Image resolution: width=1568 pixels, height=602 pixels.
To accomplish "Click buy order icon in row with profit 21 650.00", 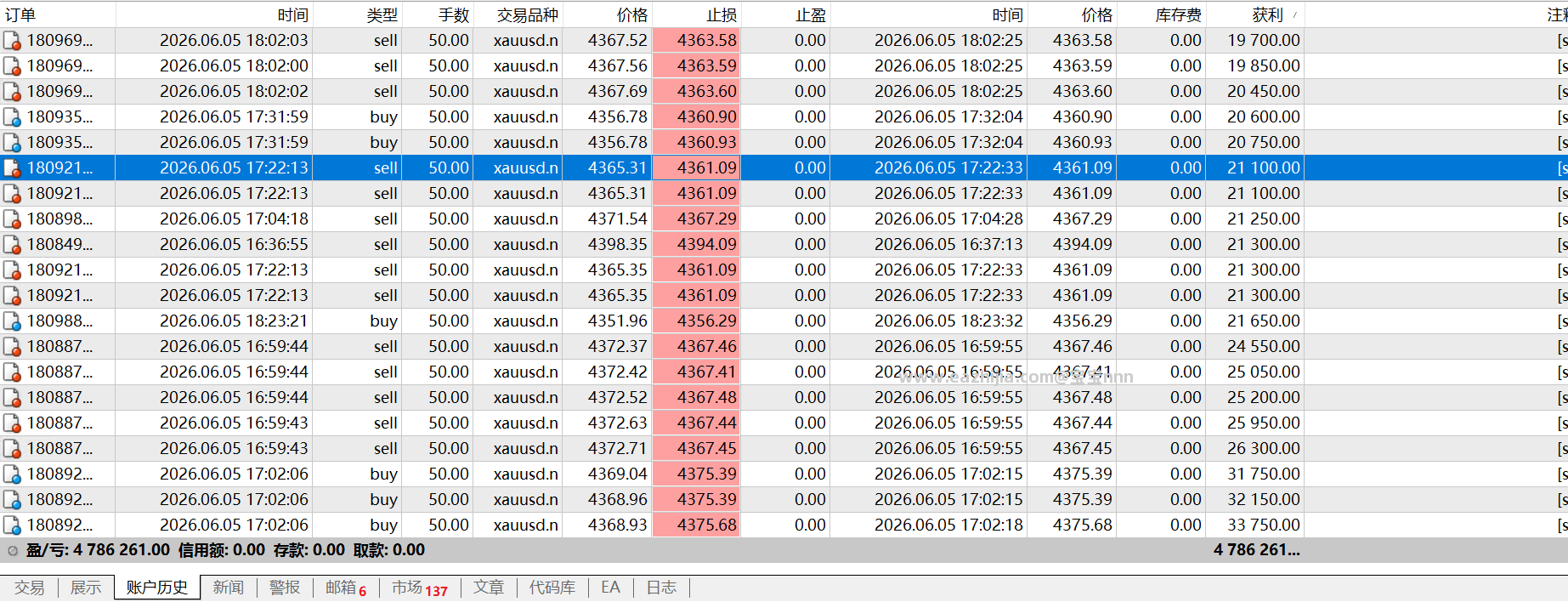I will coord(12,321).
